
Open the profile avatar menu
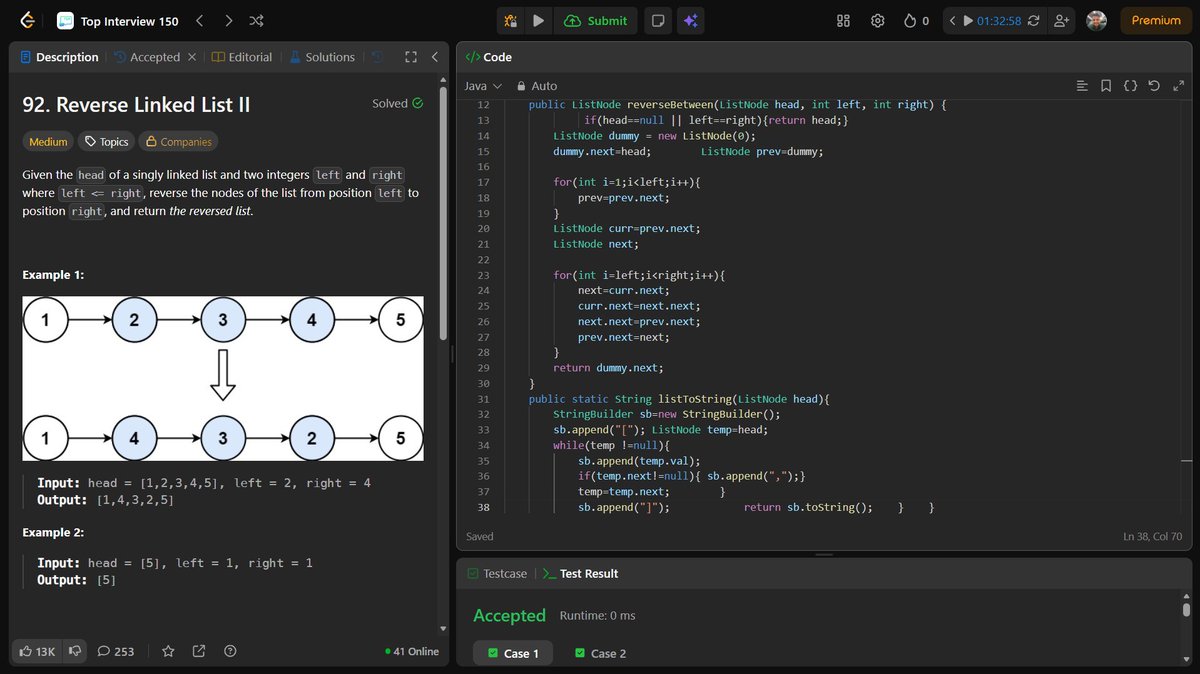[x=1097, y=20]
